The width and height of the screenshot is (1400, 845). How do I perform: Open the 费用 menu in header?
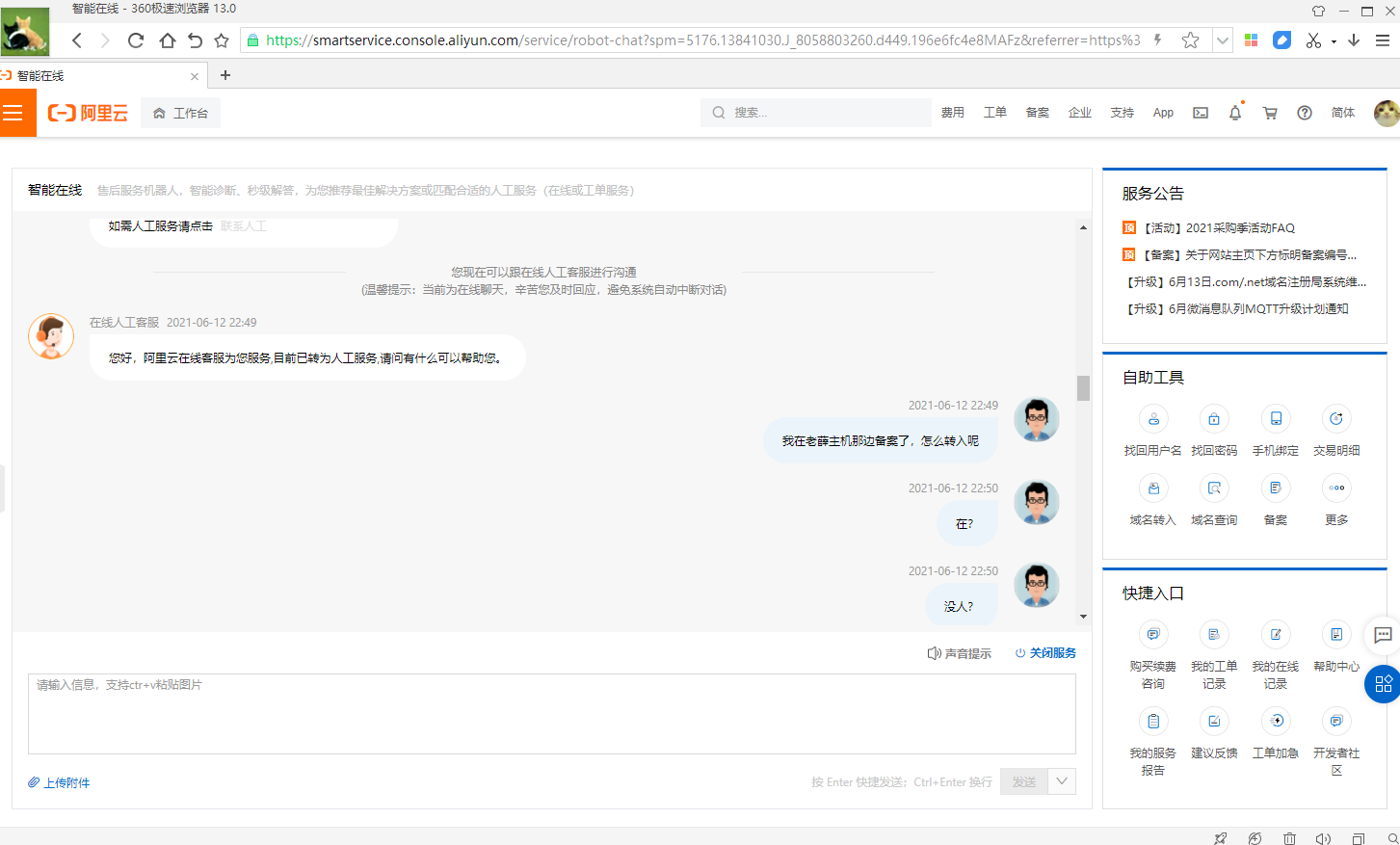(x=952, y=113)
